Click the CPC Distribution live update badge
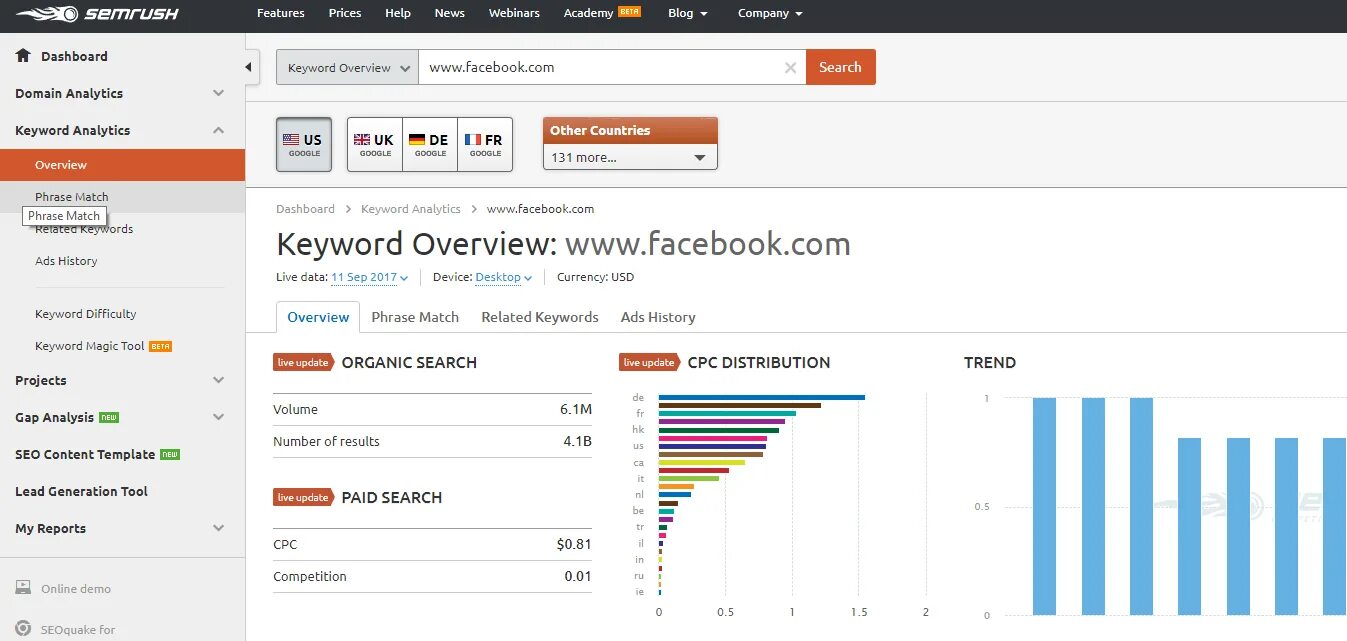 pos(649,362)
